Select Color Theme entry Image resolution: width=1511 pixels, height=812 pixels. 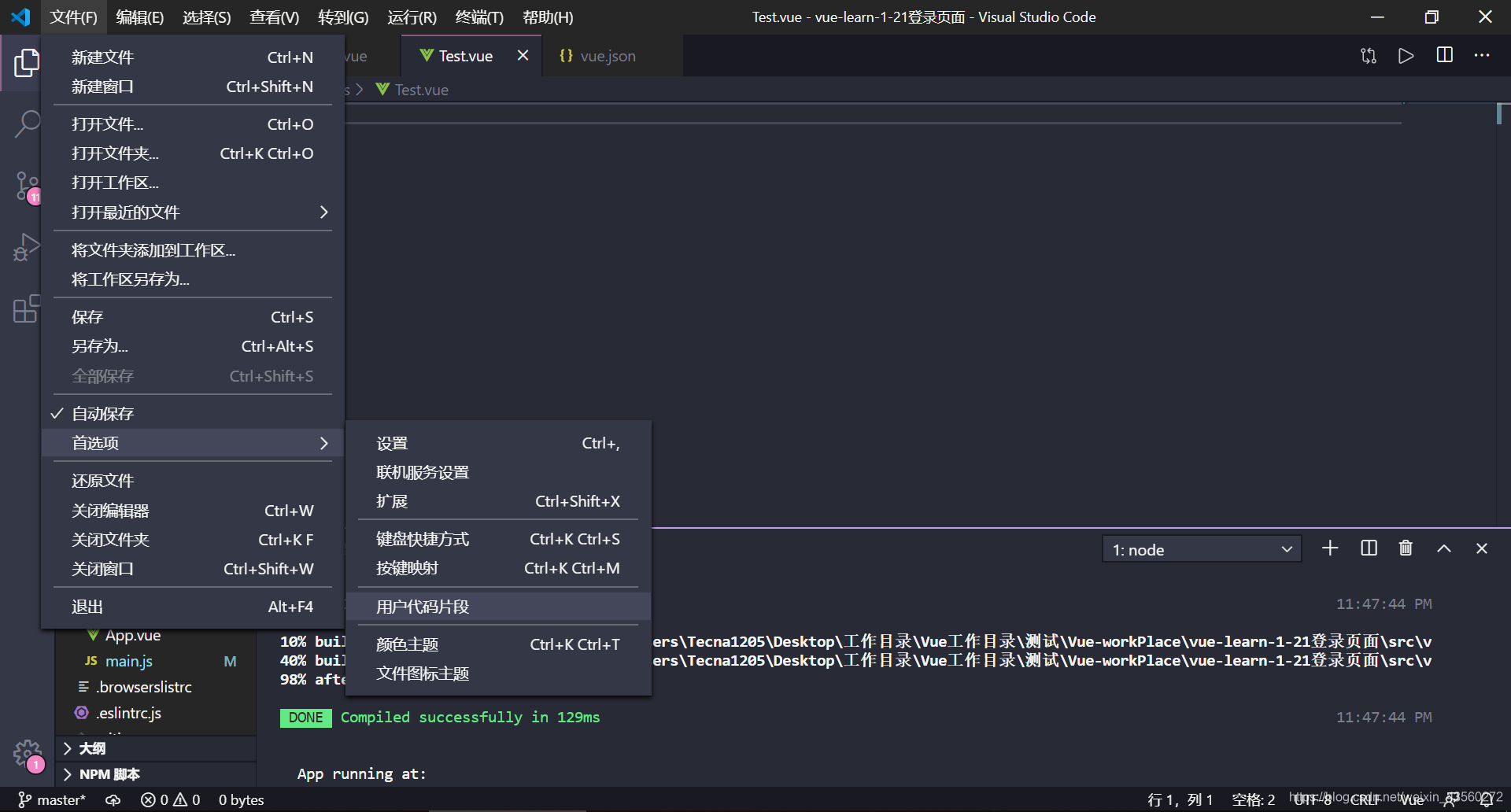(x=498, y=644)
